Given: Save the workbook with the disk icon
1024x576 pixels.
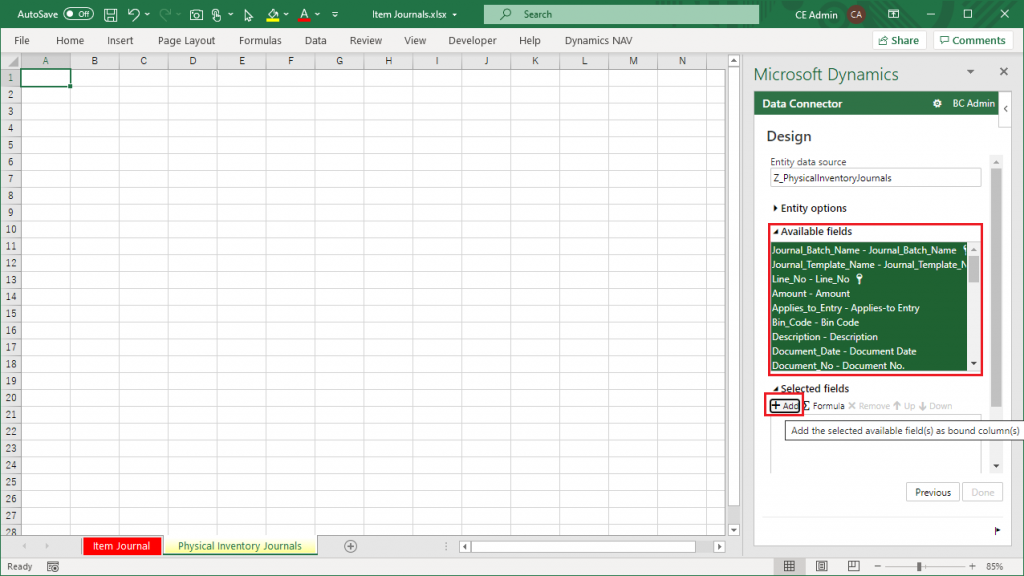Looking at the screenshot, I should coord(110,14).
